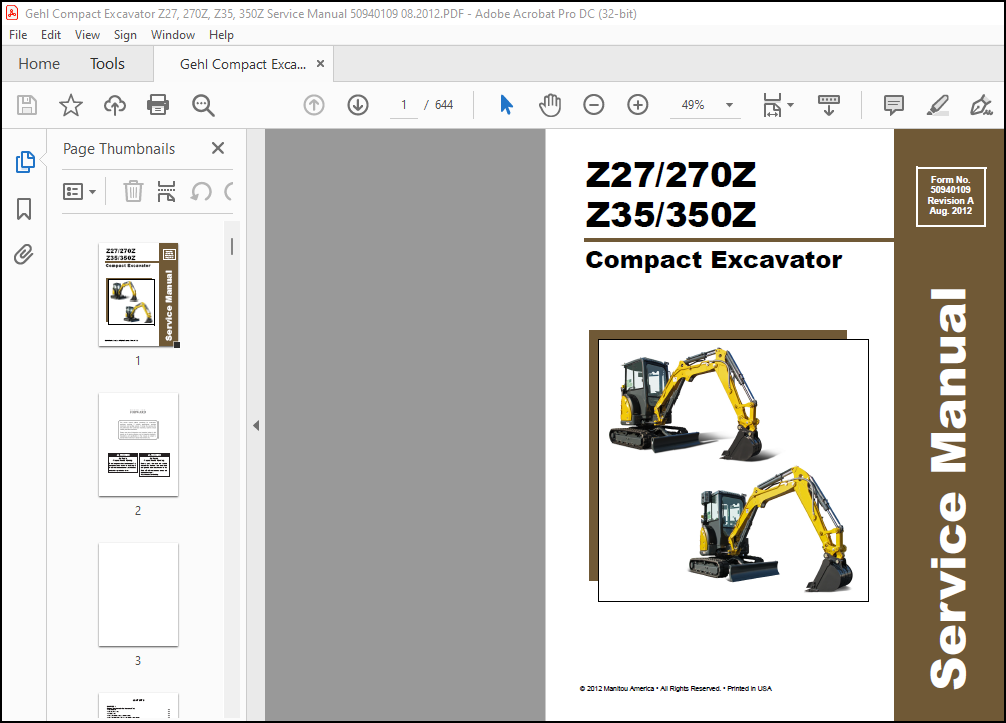The height and width of the screenshot is (723, 1006).
Task: Select the Gehl Compact Exca... document tab
Action: tap(243, 64)
